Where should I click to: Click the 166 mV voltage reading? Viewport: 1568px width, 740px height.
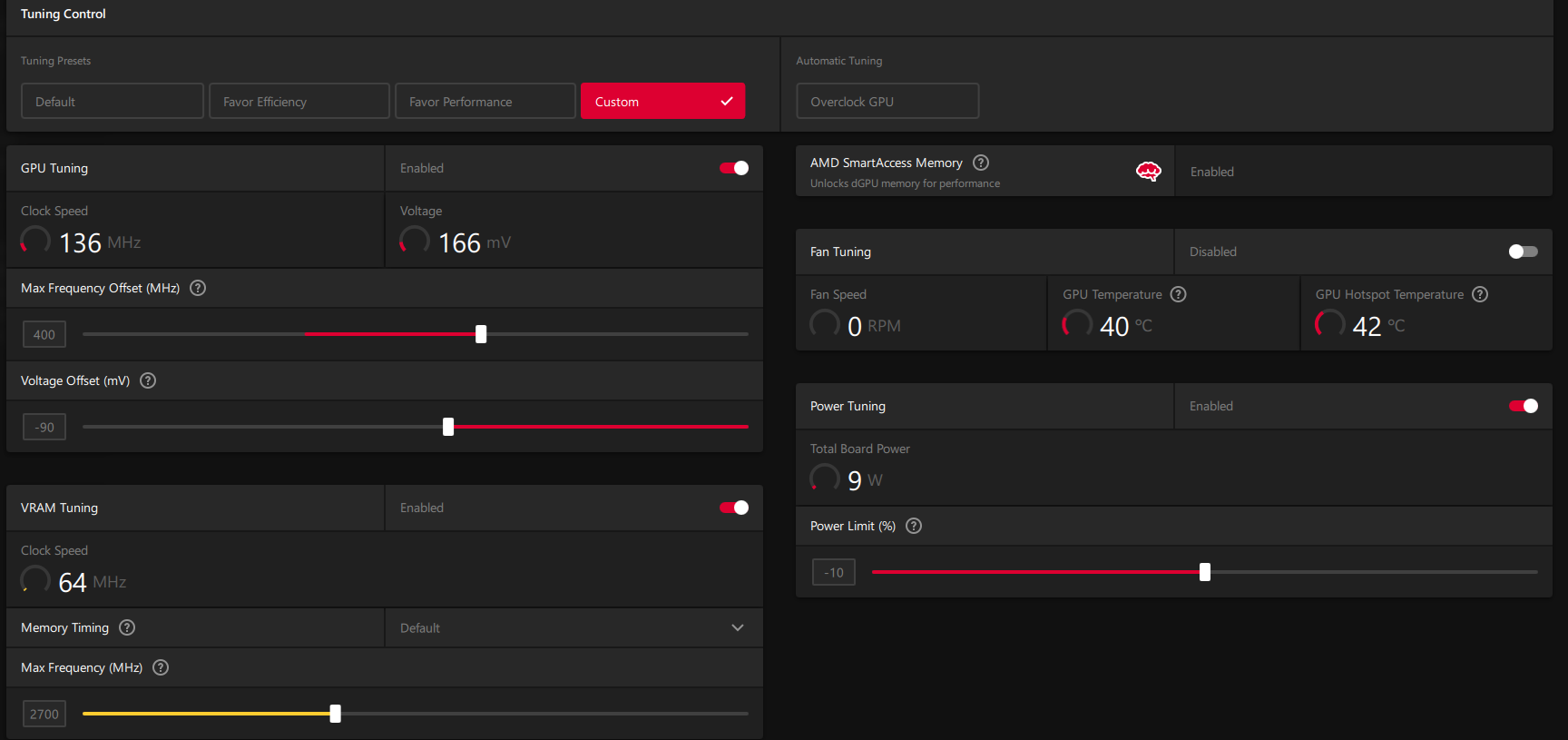click(x=475, y=242)
